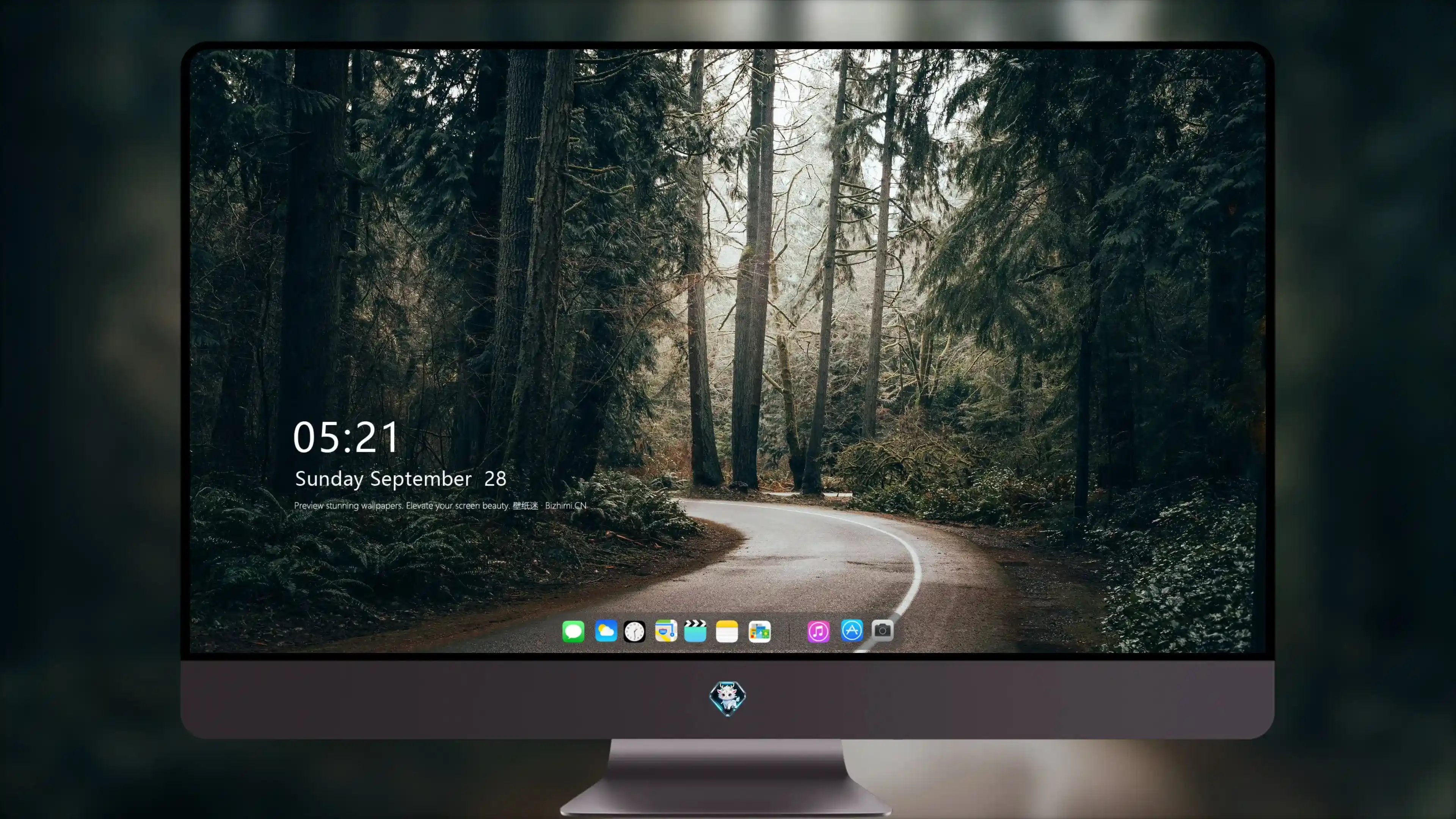This screenshot has width=1456, height=819.
Task: Click the Preview stunning wallpapers caption
Action: (x=440, y=505)
